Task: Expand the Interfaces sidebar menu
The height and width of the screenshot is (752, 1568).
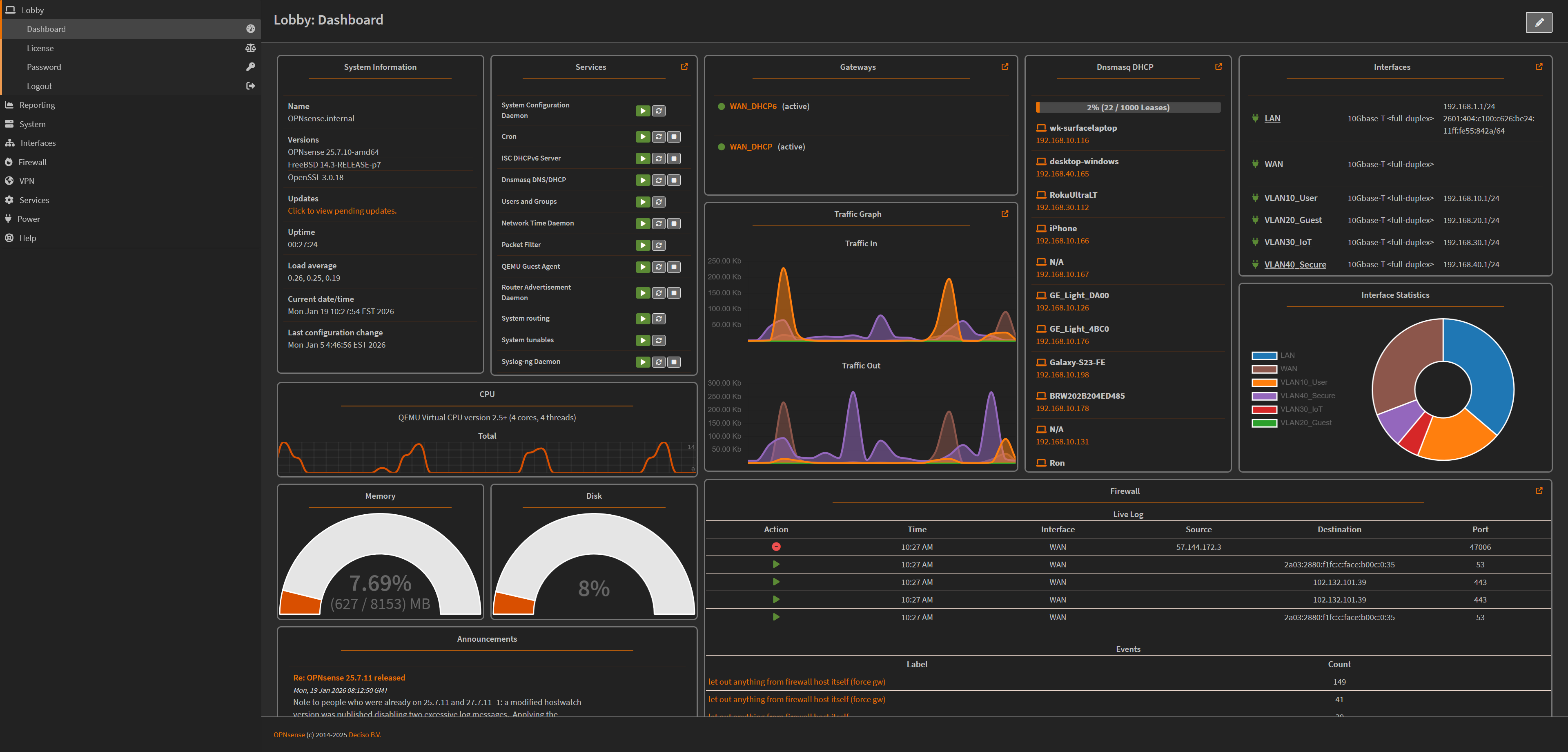Action: (x=38, y=143)
